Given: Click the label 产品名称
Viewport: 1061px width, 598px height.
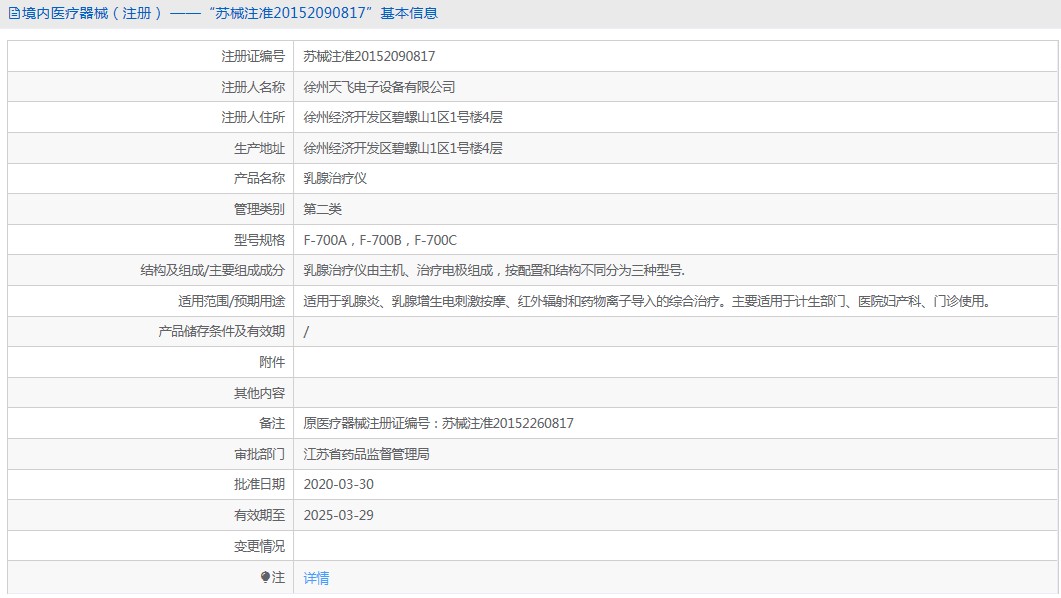Looking at the screenshot, I should [259, 179].
